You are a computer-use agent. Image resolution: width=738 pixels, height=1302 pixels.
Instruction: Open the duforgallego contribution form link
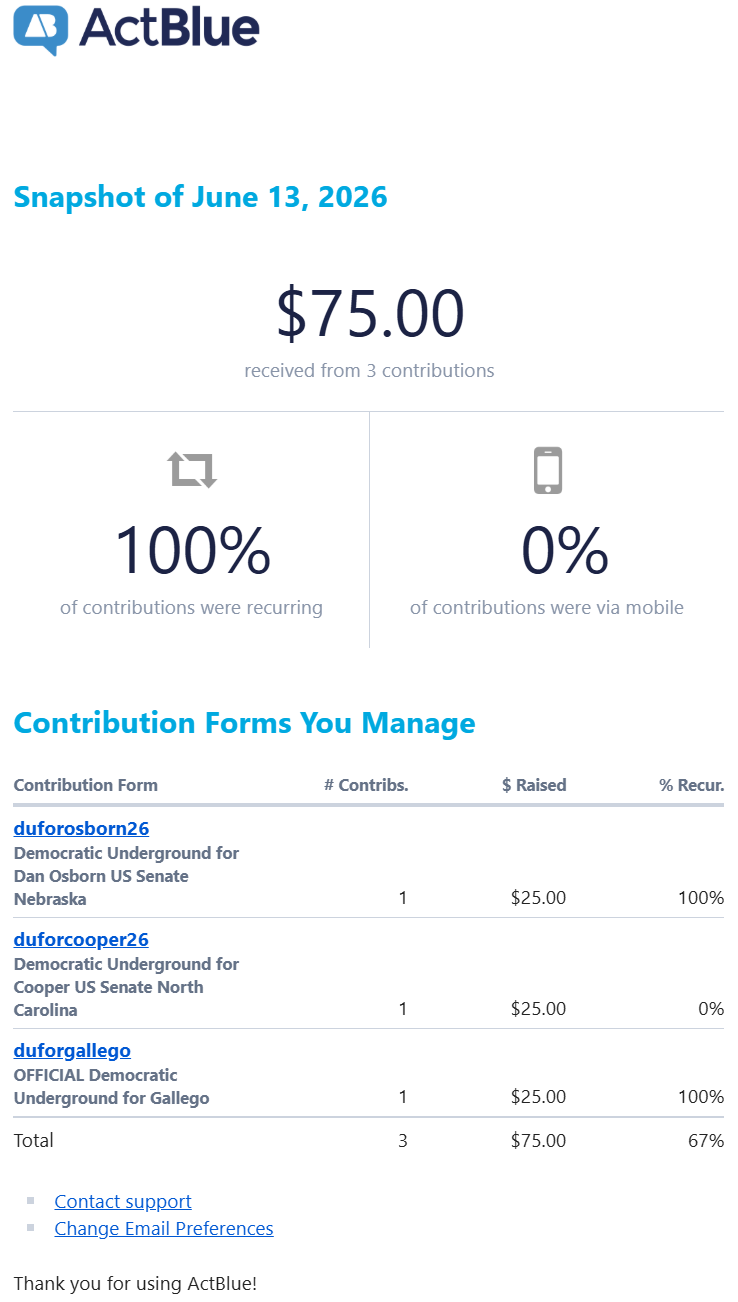point(72,1050)
